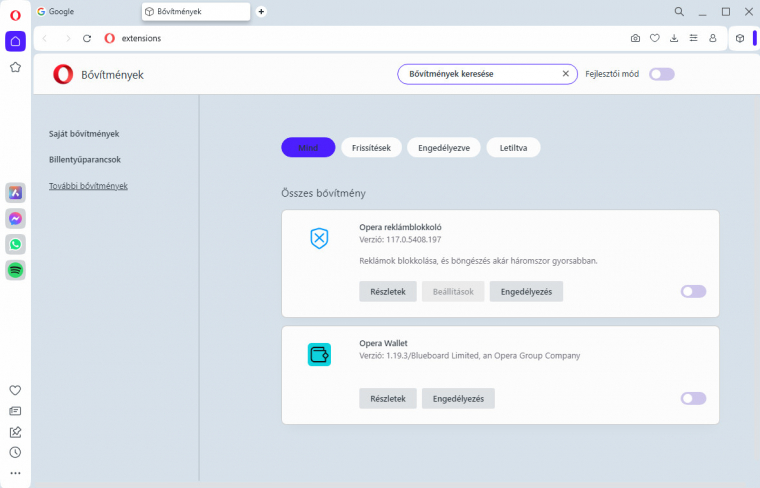The height and width of the screenshot is (488, 760).
Task: Open the sidebar edit notes icon
Action: (15, 432)
